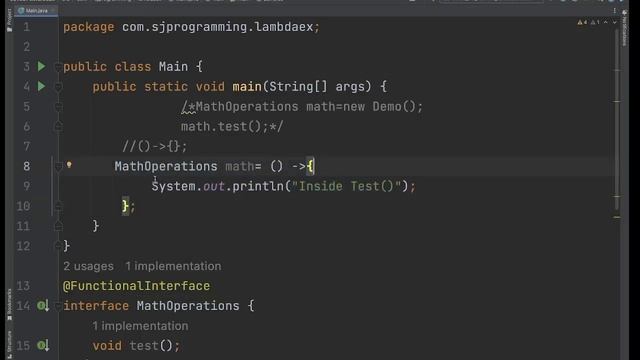Click 'math.test();*/' commented text on line 6
The width and height of the screenshot is (640, 360).
click(x=232, y=127)
